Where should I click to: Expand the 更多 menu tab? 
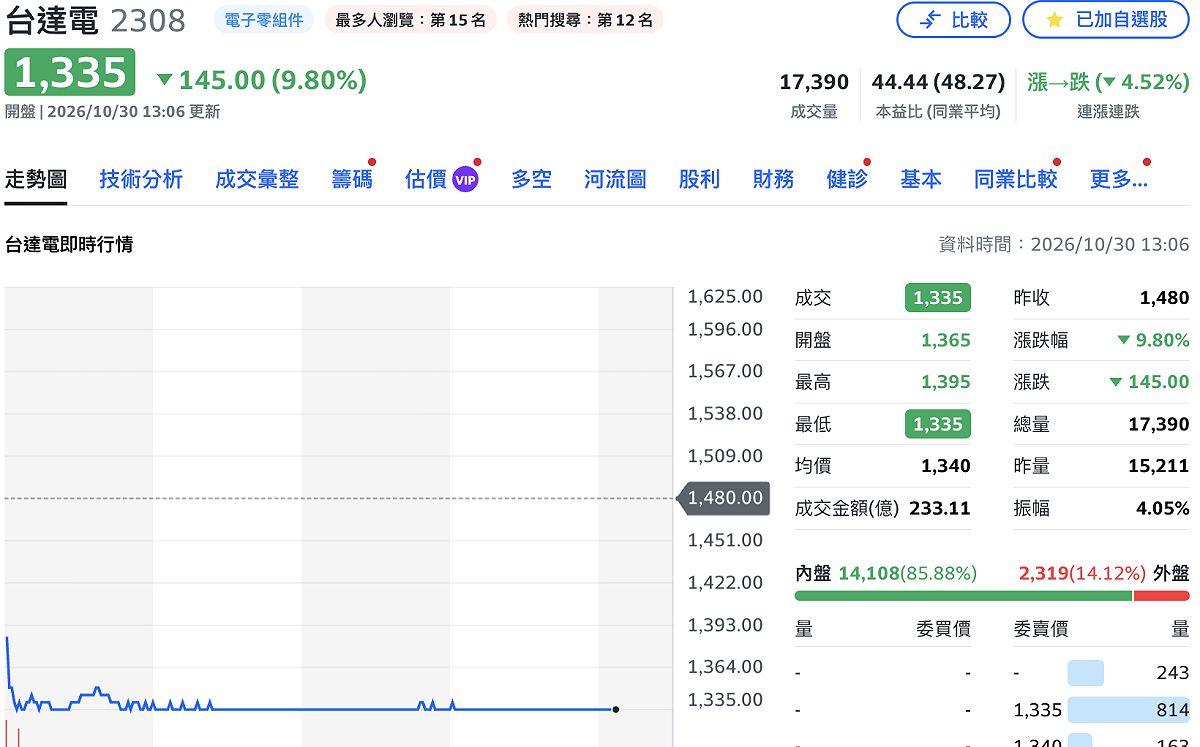coord(1118,179)
